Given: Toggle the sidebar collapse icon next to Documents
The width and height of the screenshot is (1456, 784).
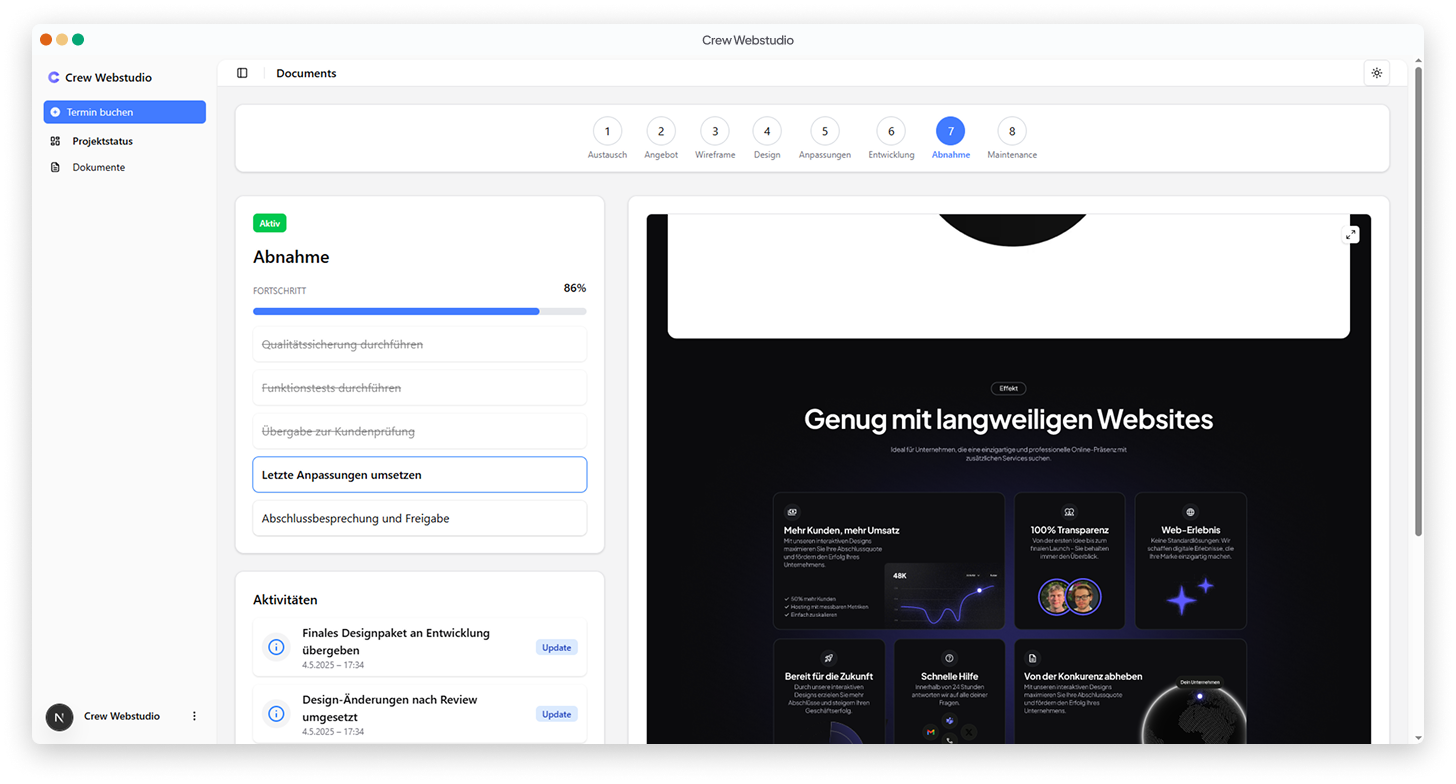Looking at the screenshot, I should (x=241, y=73).
